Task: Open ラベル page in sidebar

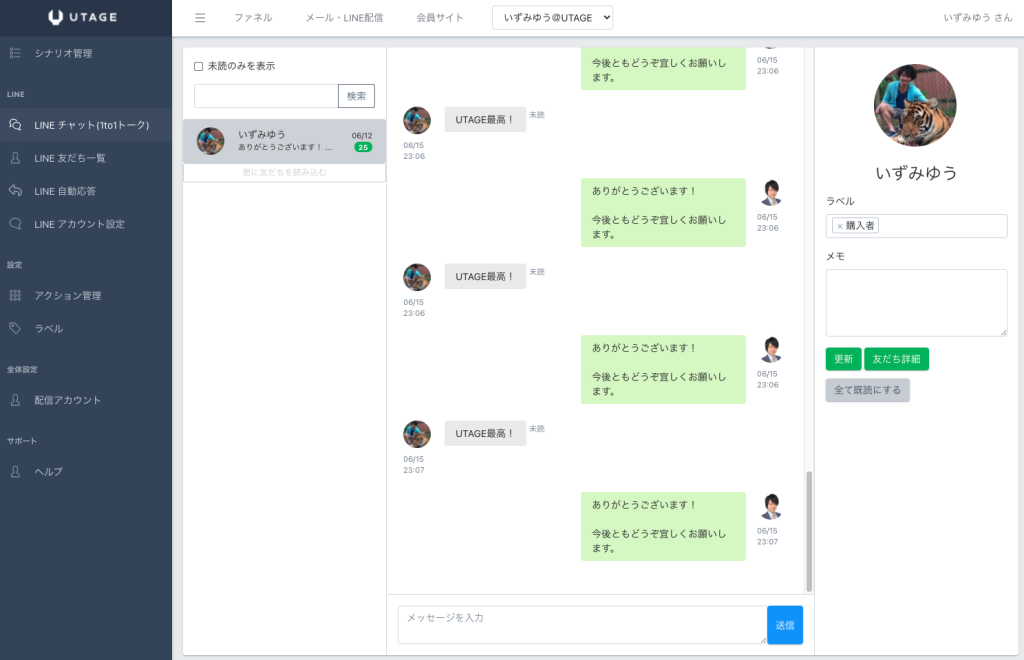Action: [x=48, y=328]
